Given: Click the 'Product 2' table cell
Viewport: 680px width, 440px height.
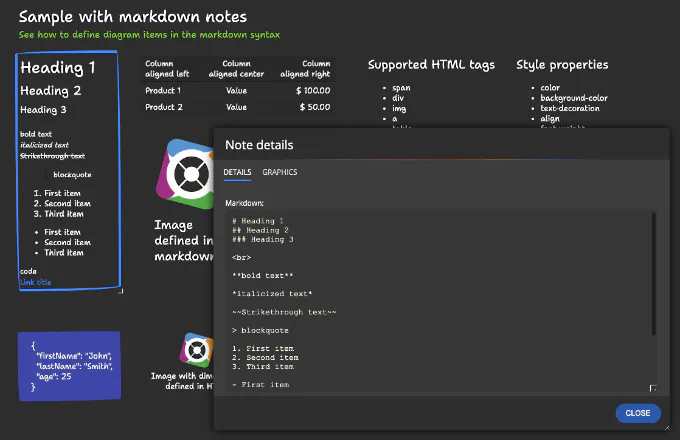Looking at the screenshot, I should pos(164,107).
